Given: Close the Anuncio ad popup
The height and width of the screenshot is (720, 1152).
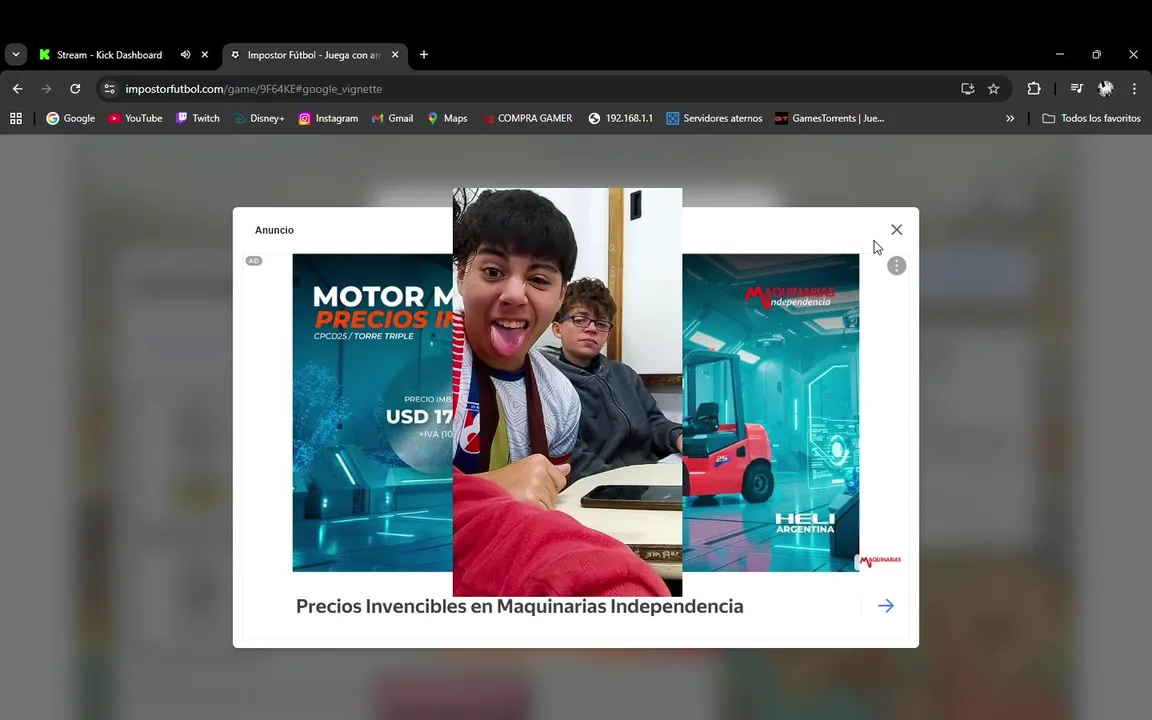Looking at the screenshot, I should [896, 230].
